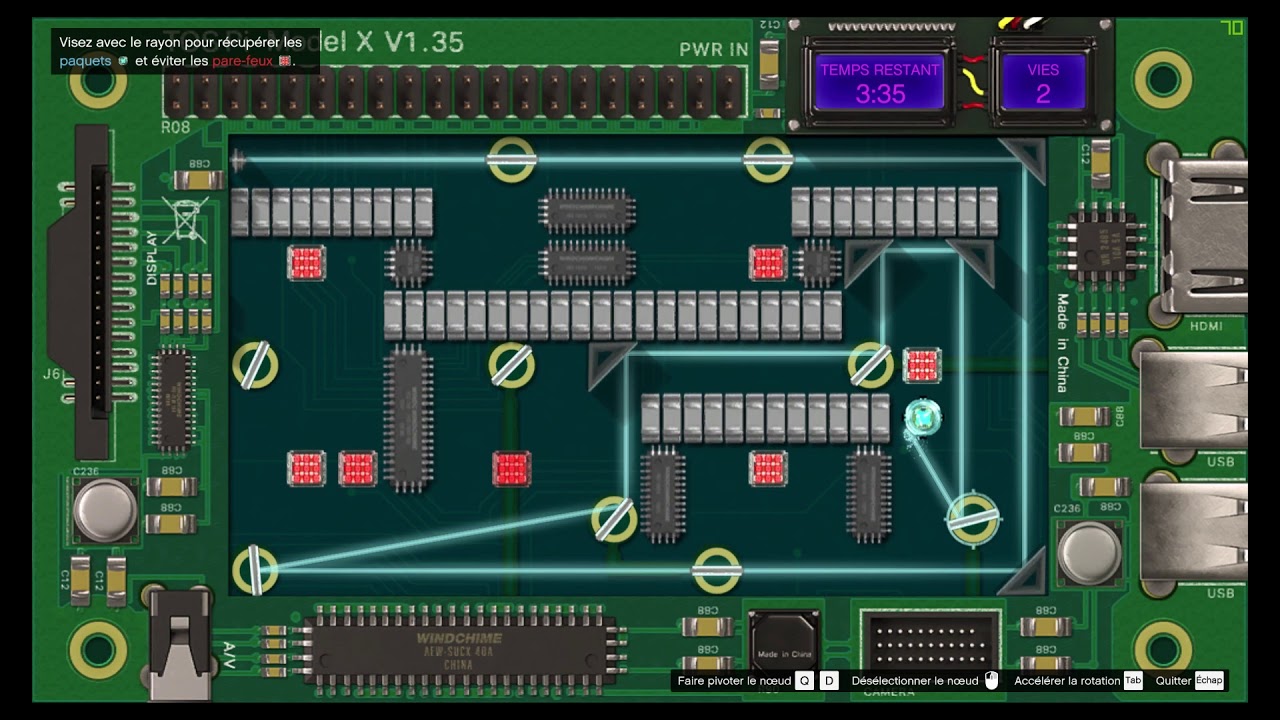Click the firewall directly above the data packet
The width and height of the screenshot is (1280, 720).
click(x=922, y=366)
